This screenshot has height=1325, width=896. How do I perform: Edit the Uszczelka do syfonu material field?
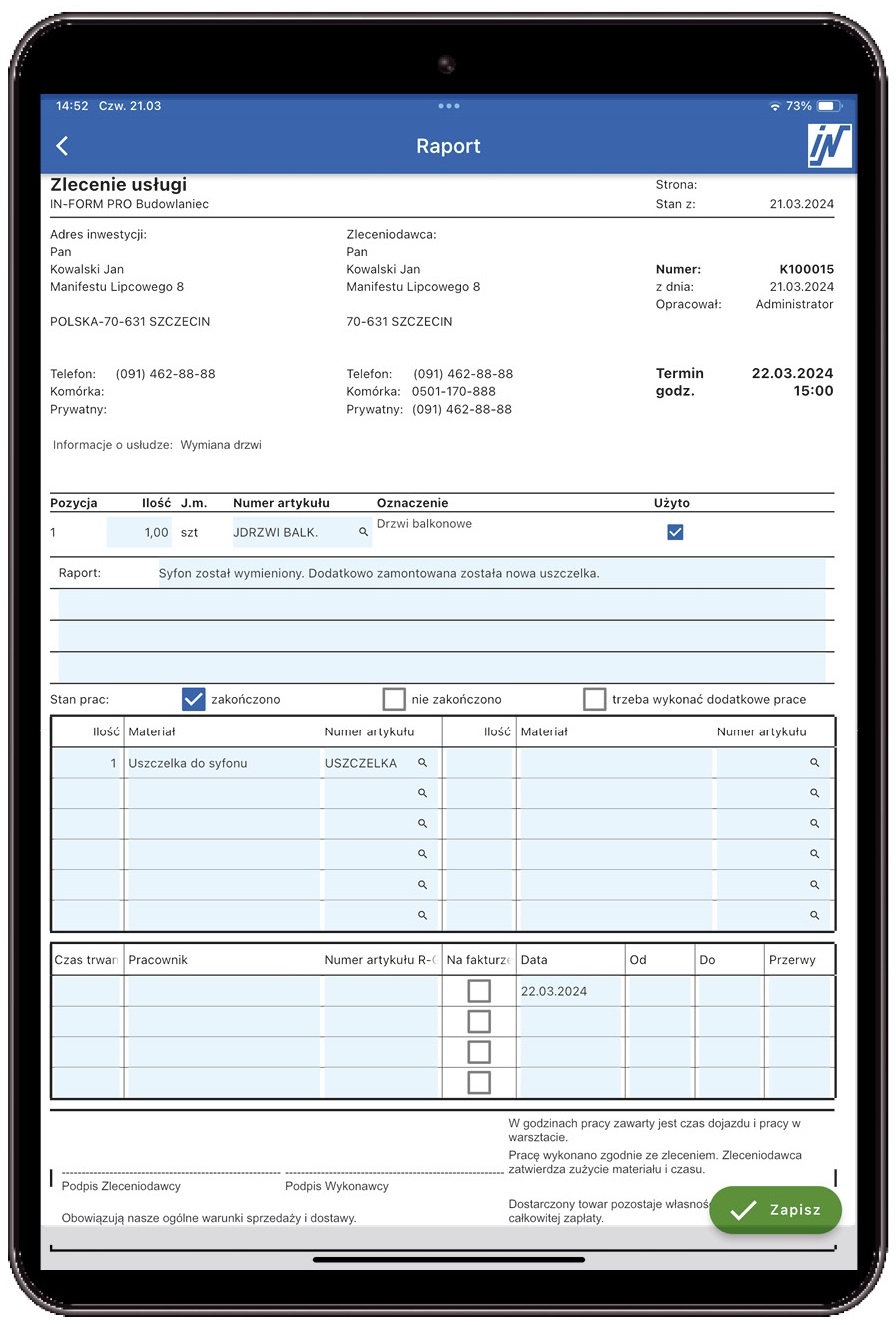[x=222, y=763]
